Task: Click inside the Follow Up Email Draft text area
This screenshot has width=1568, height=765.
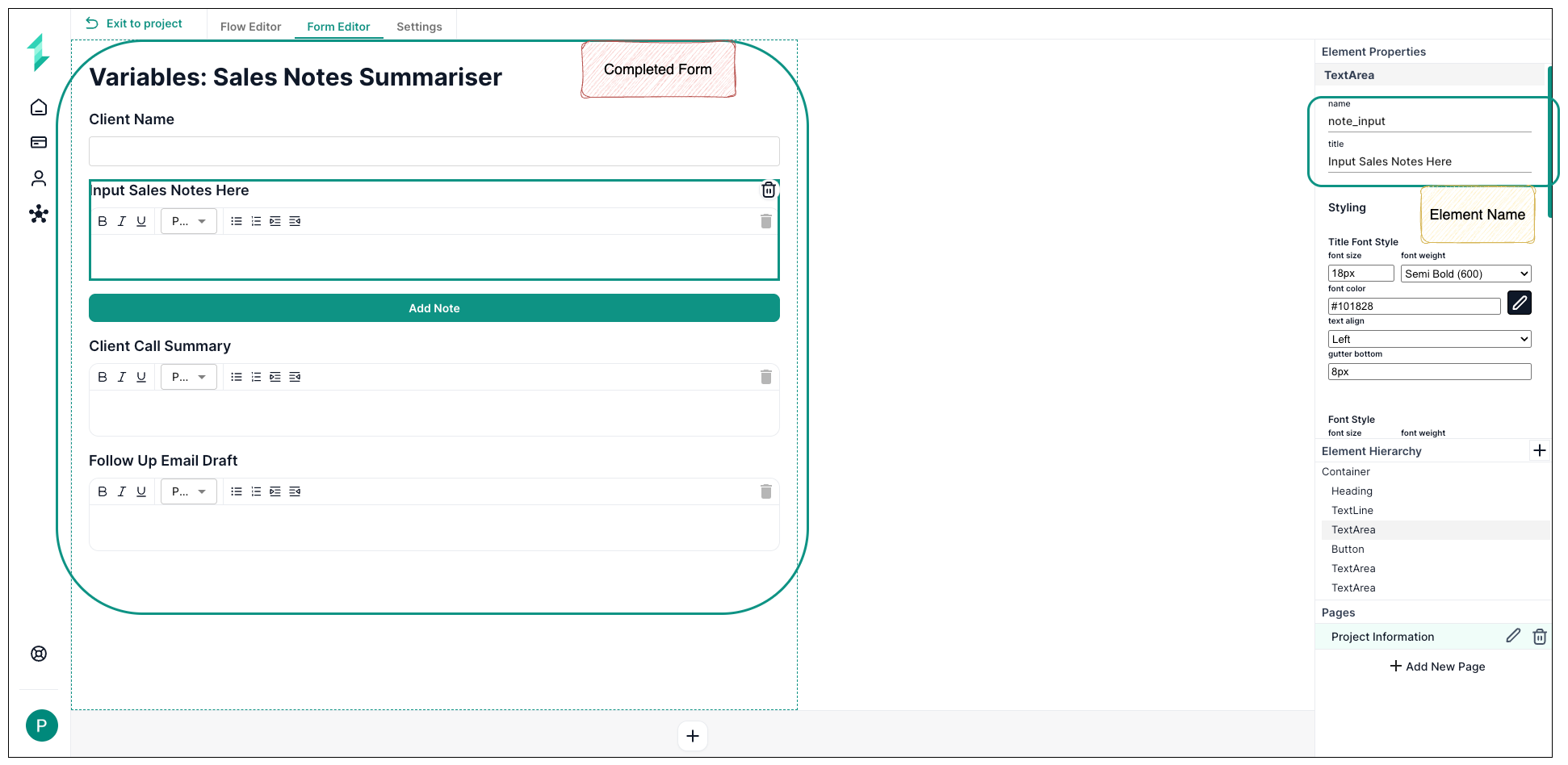Action: pyautogui.click(x=434, y=527)
